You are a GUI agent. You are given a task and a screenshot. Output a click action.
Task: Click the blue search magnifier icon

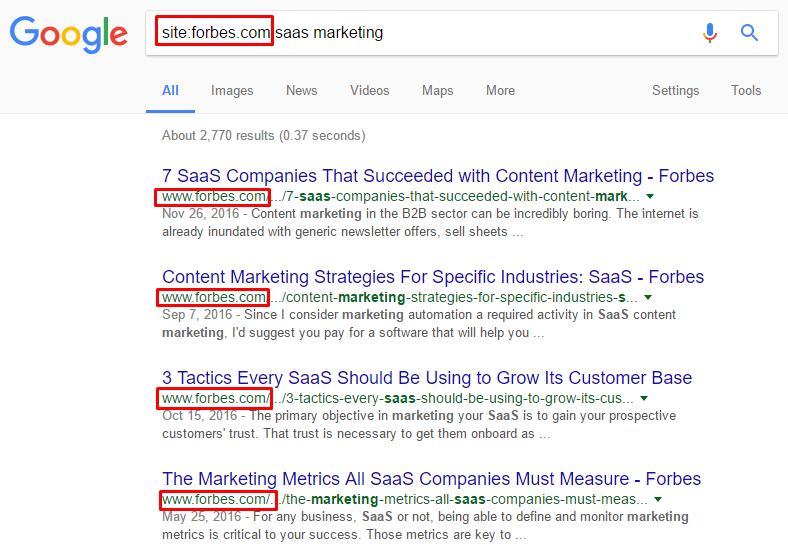point(749,33)
